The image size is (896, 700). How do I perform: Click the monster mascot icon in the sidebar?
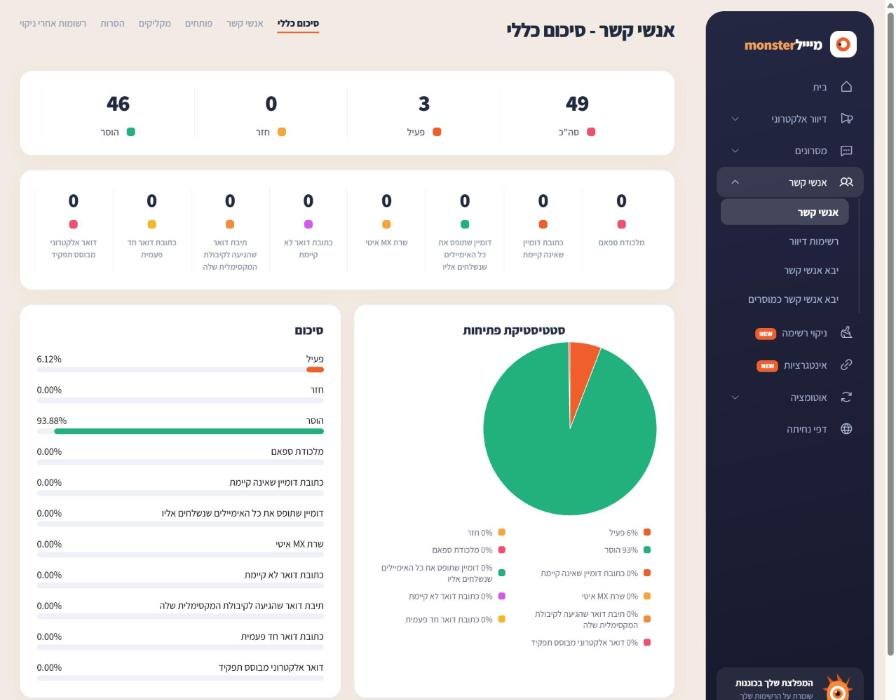tap(838, 687)
